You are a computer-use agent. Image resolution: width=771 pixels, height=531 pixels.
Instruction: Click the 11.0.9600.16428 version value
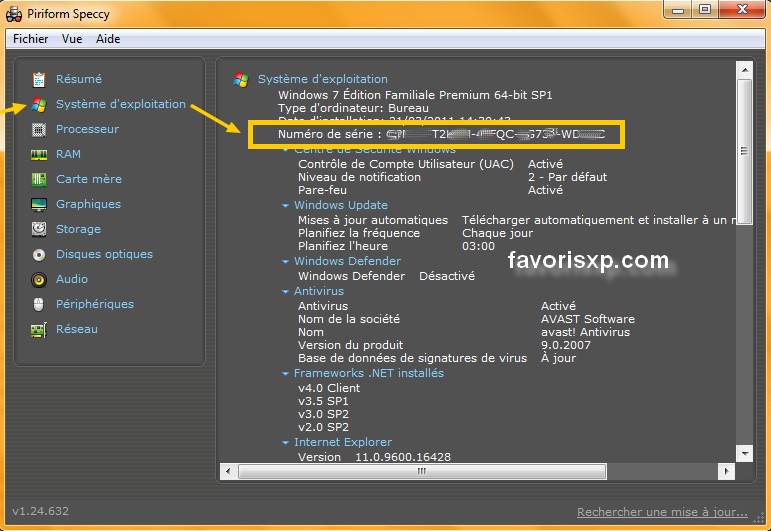(x=403, y=457)
